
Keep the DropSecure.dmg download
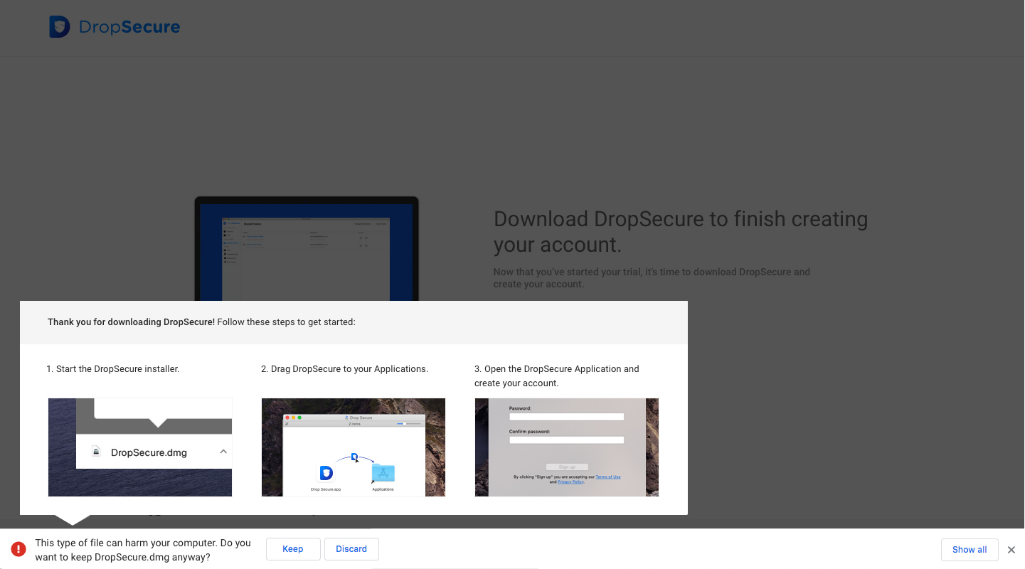pos(293,549)
